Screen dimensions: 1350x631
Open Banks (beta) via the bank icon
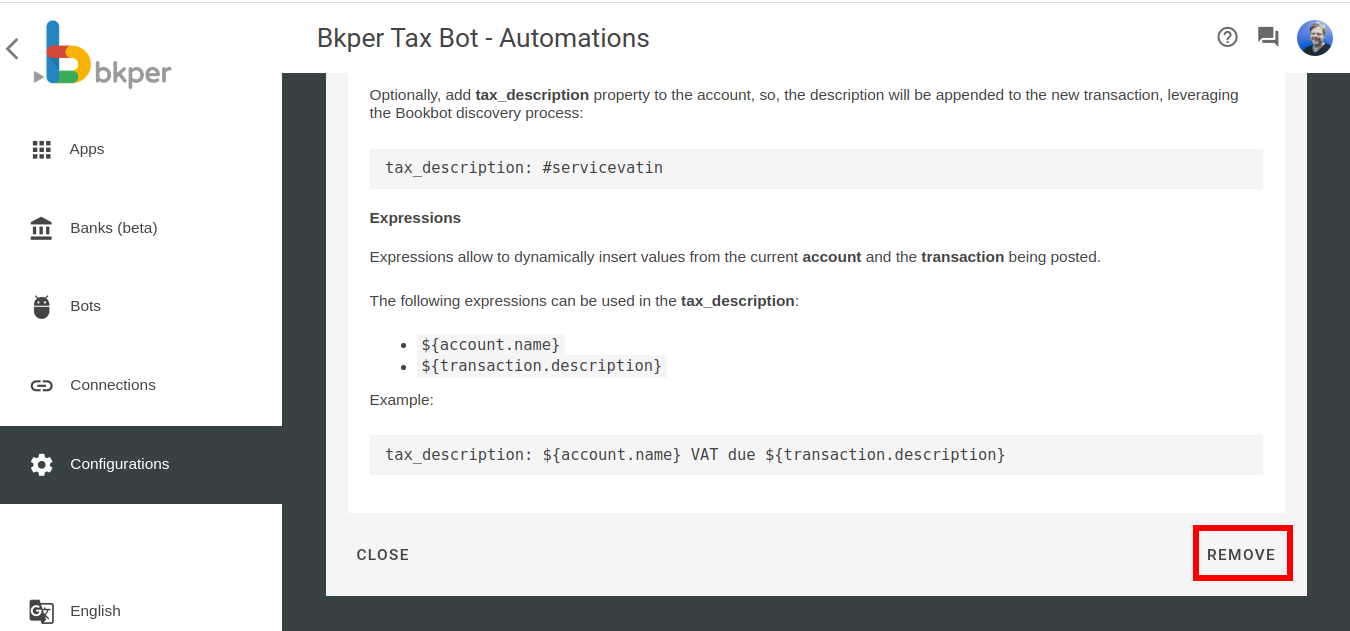coord(41,227)
